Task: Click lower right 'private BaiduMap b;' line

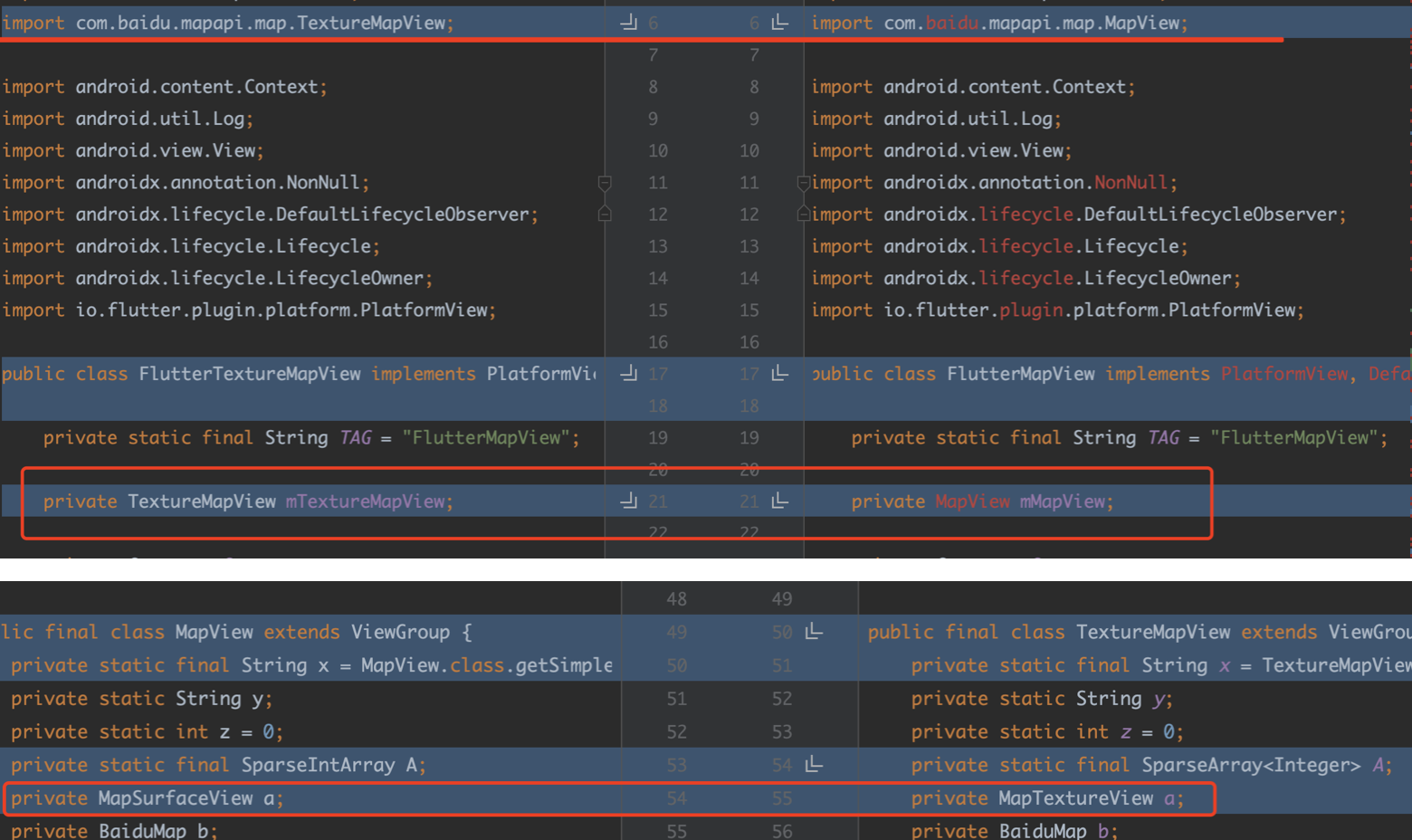Action: click(1015, 830)
